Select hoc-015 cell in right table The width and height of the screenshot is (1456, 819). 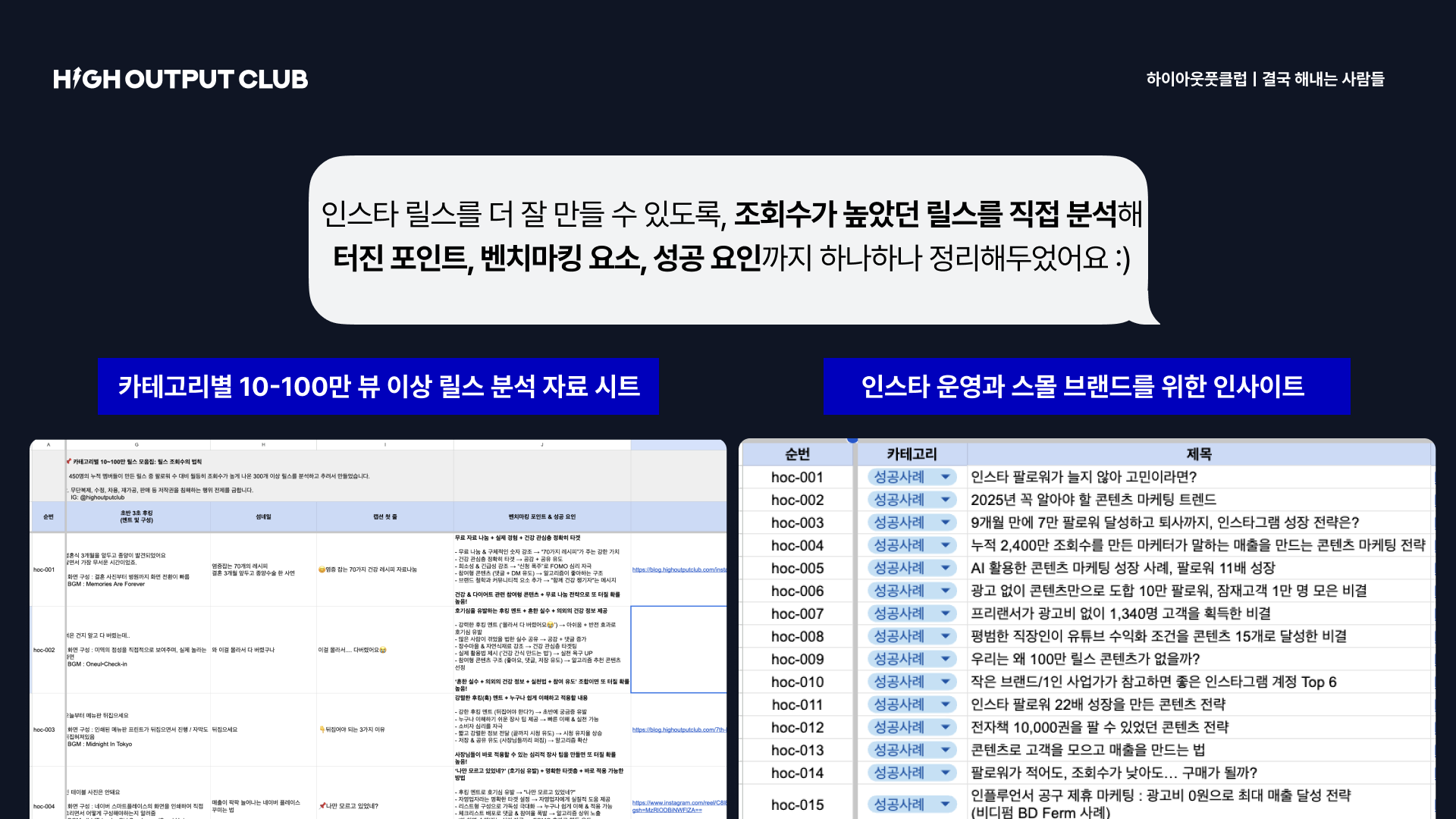(797, 805)
